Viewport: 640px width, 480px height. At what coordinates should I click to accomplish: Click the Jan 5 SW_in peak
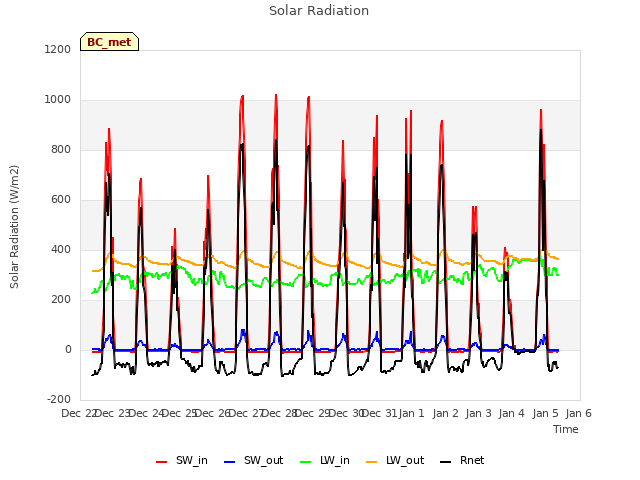541,111
